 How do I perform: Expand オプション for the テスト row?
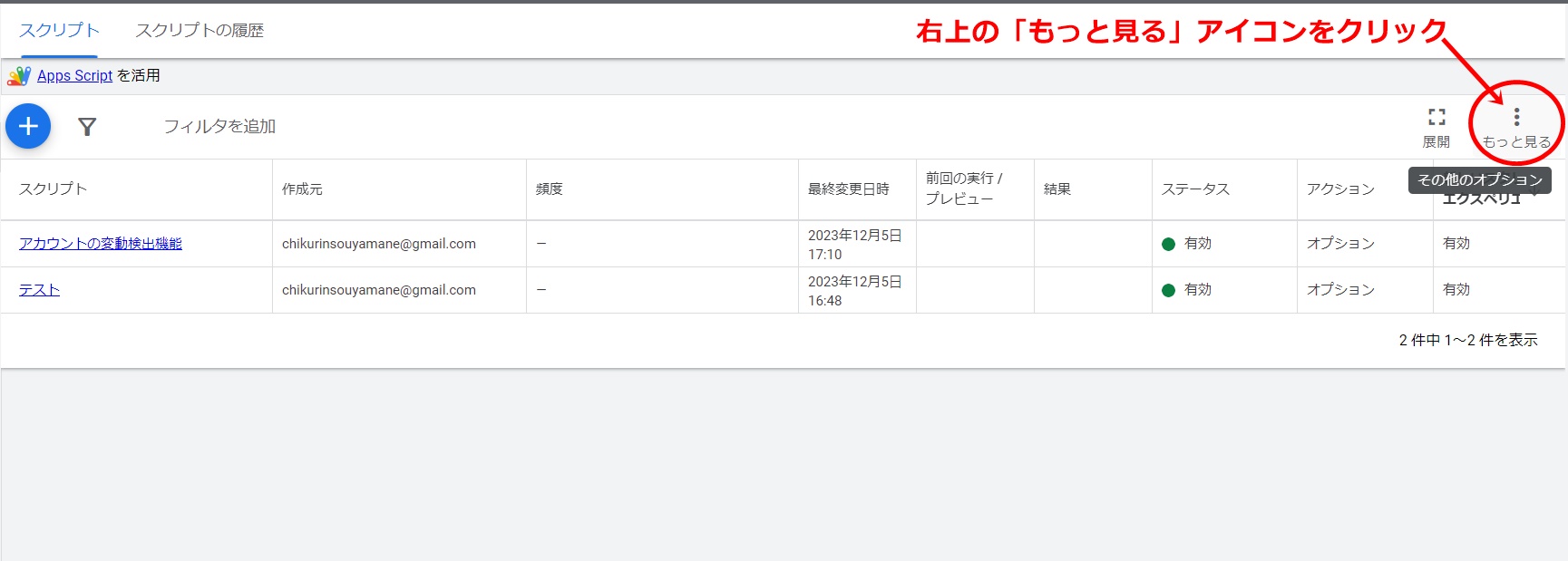click(1340, 289)
